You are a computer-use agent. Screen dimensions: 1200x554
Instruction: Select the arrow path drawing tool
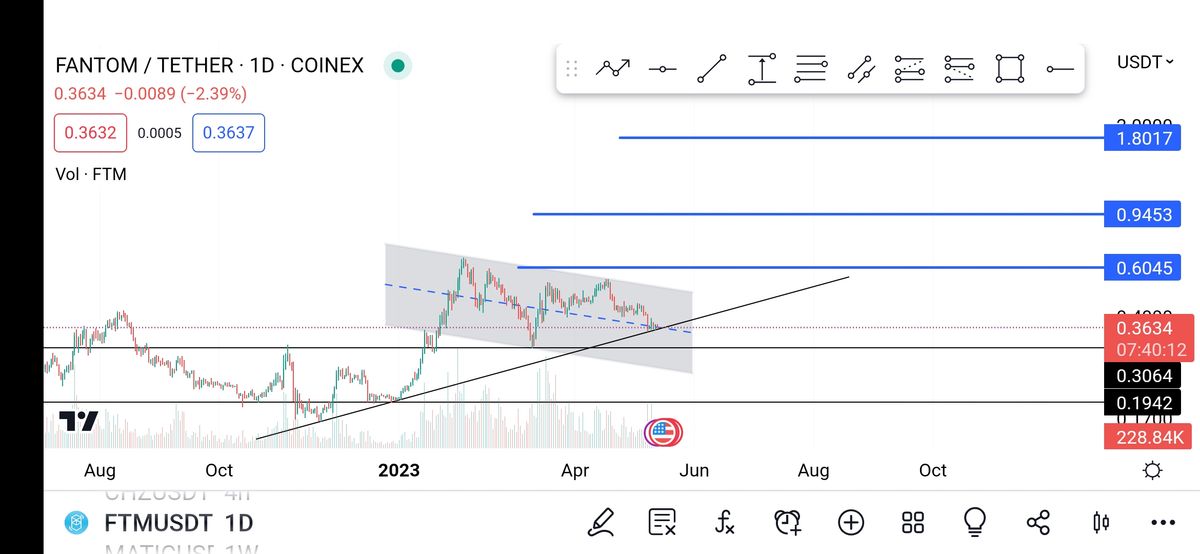tap(613, 69)
